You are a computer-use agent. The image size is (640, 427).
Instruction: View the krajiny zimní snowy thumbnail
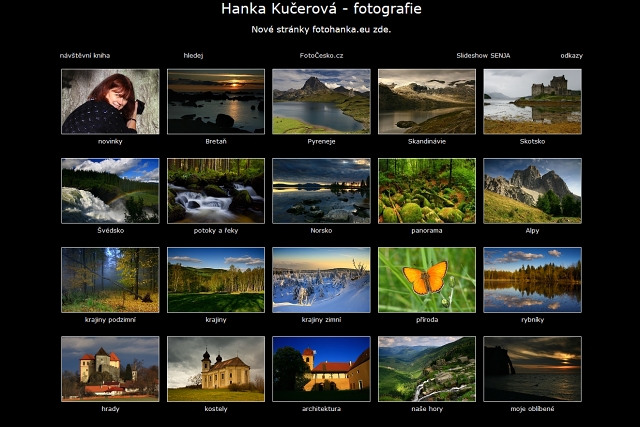click(321, 280)
